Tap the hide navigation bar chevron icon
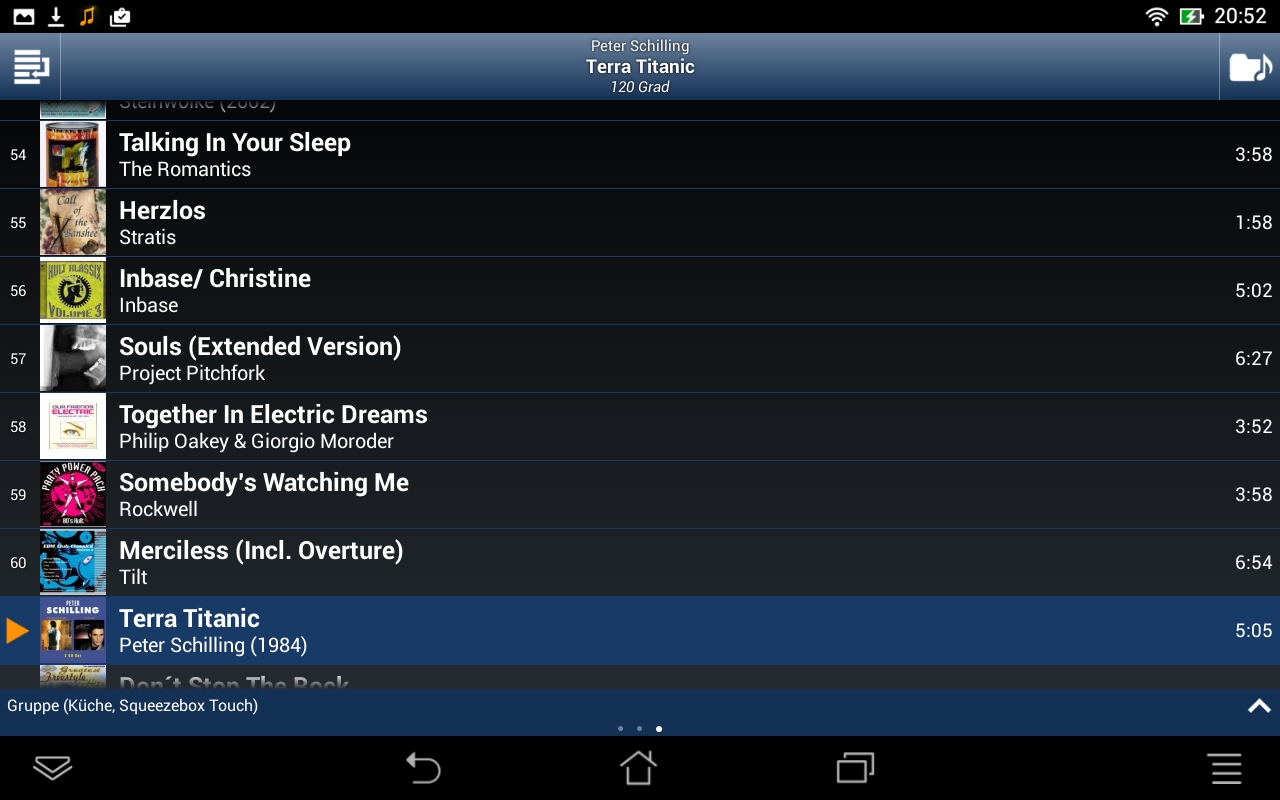The height and width of the screenshot is (800, 1280). pyautogui.click(x=53, y=768)
